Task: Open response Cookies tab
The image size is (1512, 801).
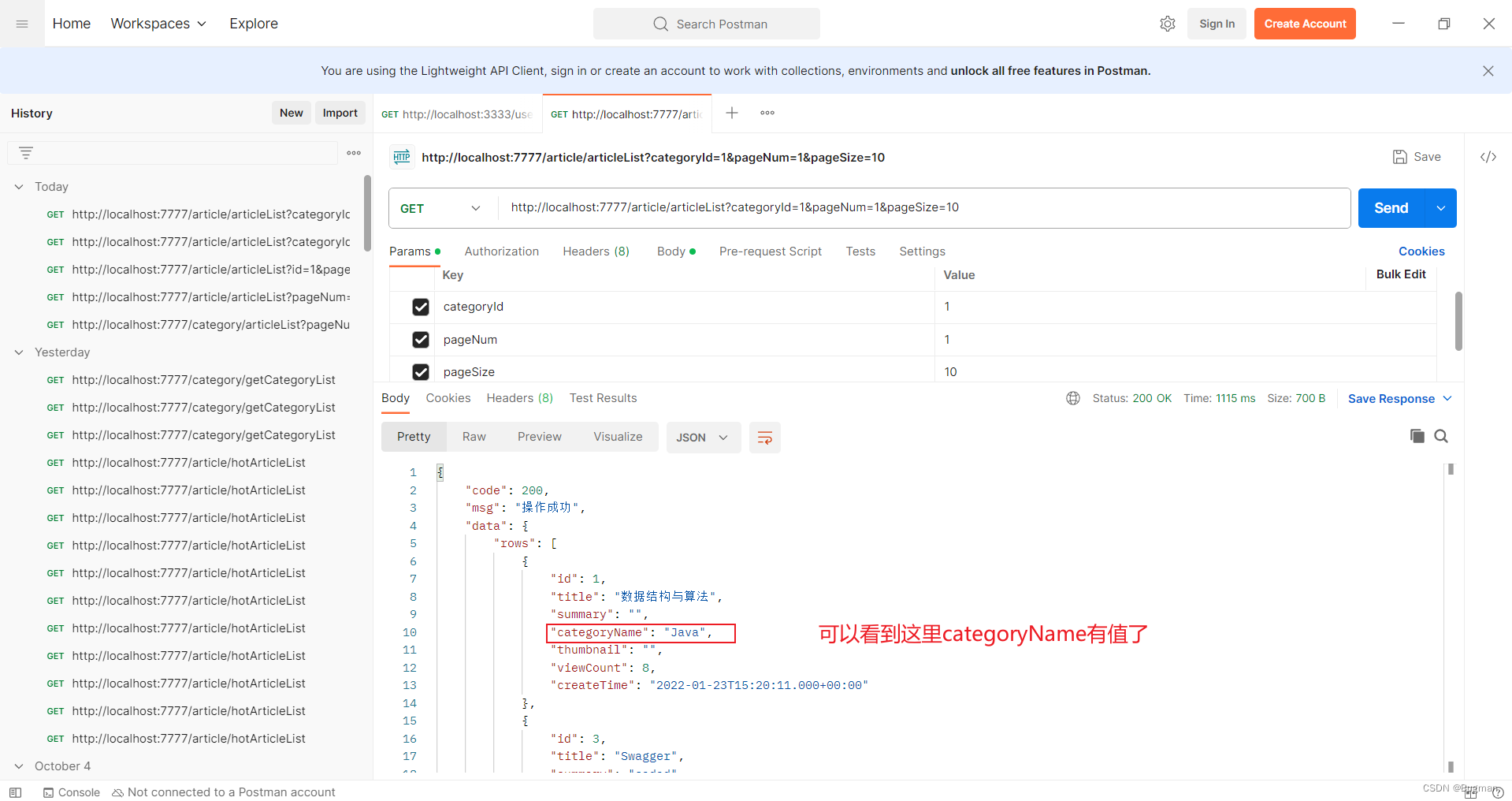Action: (x=448, y=398)
